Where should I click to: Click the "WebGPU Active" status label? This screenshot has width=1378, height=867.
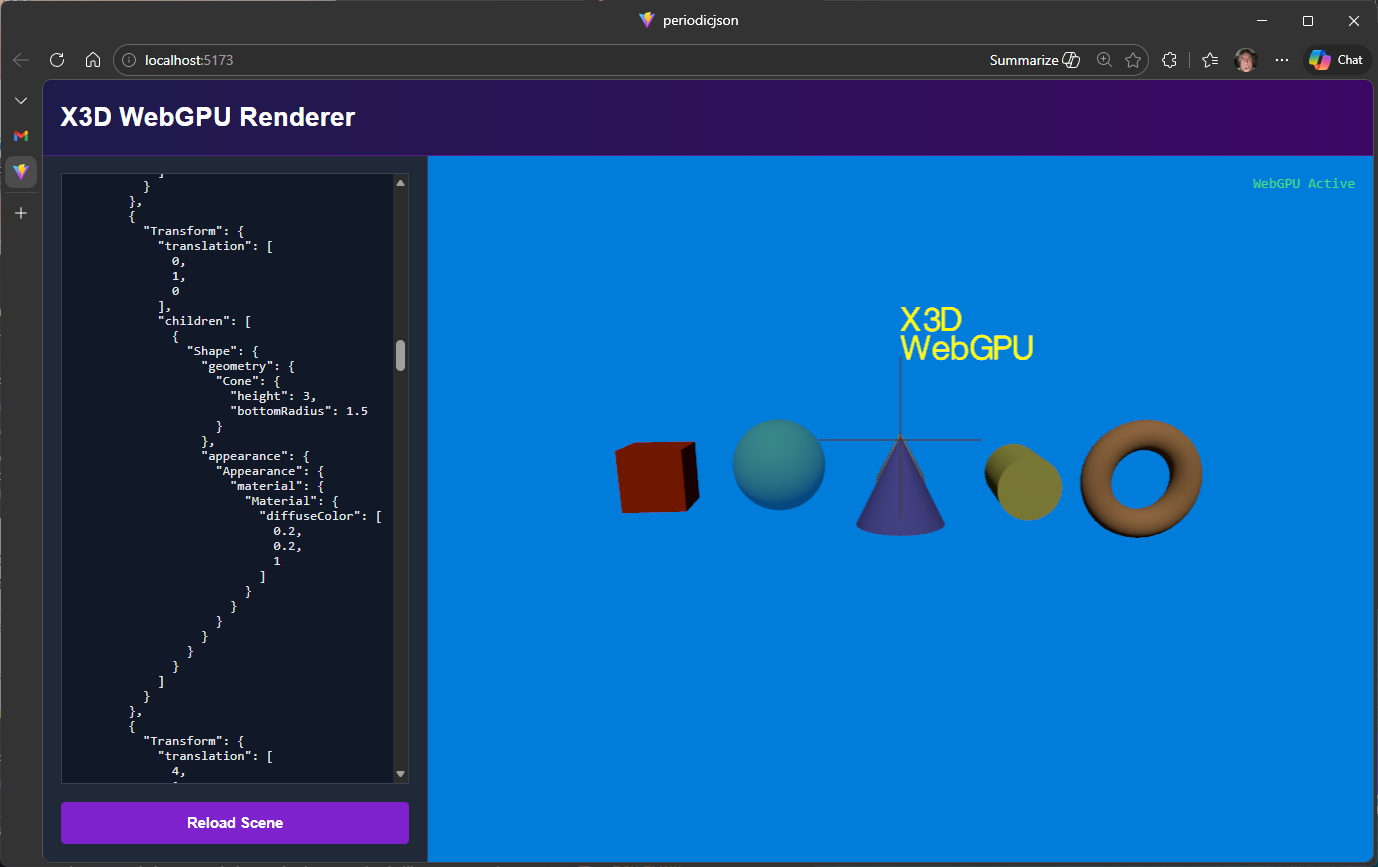pos(1304,183)
